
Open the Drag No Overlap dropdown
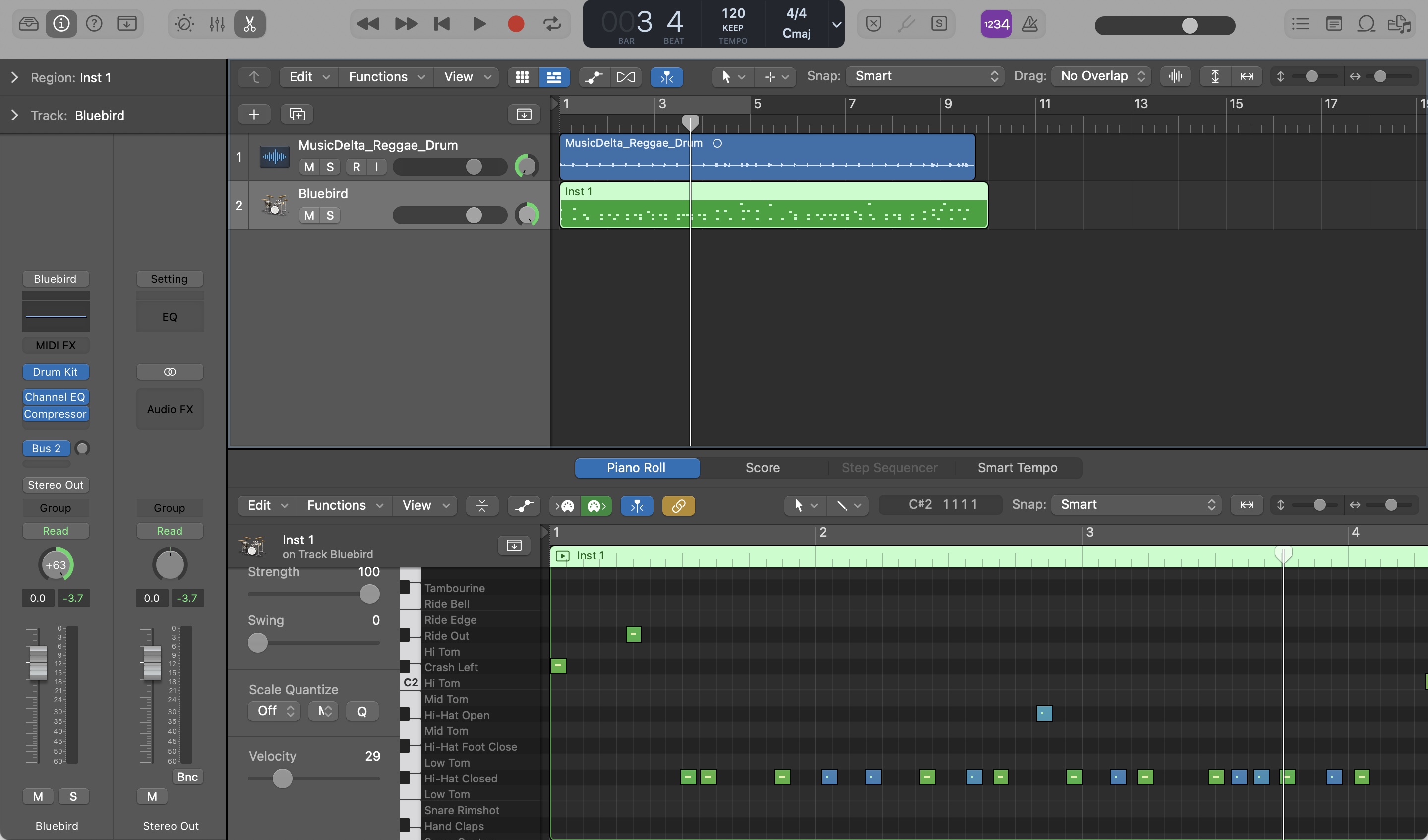tap(1101, 76)
